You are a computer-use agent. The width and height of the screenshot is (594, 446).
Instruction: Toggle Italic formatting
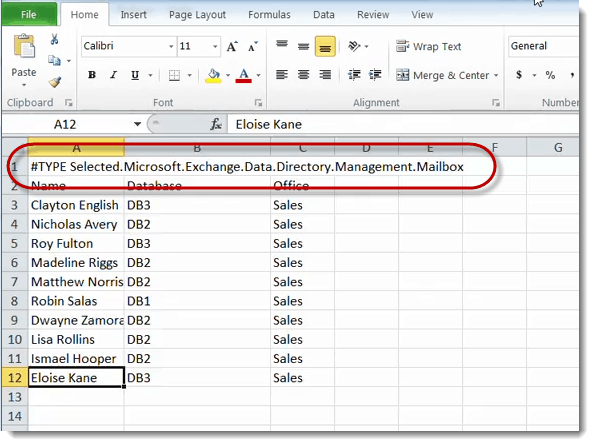(x=113, y=75)
